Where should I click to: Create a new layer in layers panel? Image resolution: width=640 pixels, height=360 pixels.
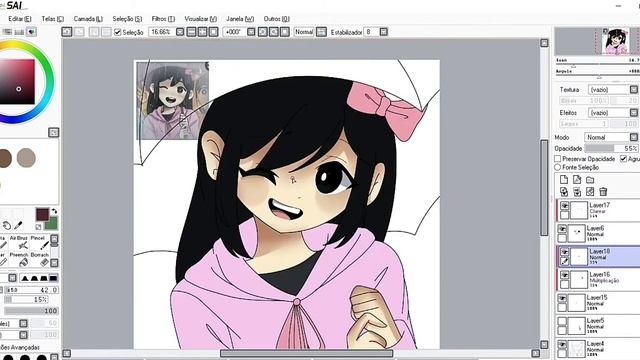point(564,180)
